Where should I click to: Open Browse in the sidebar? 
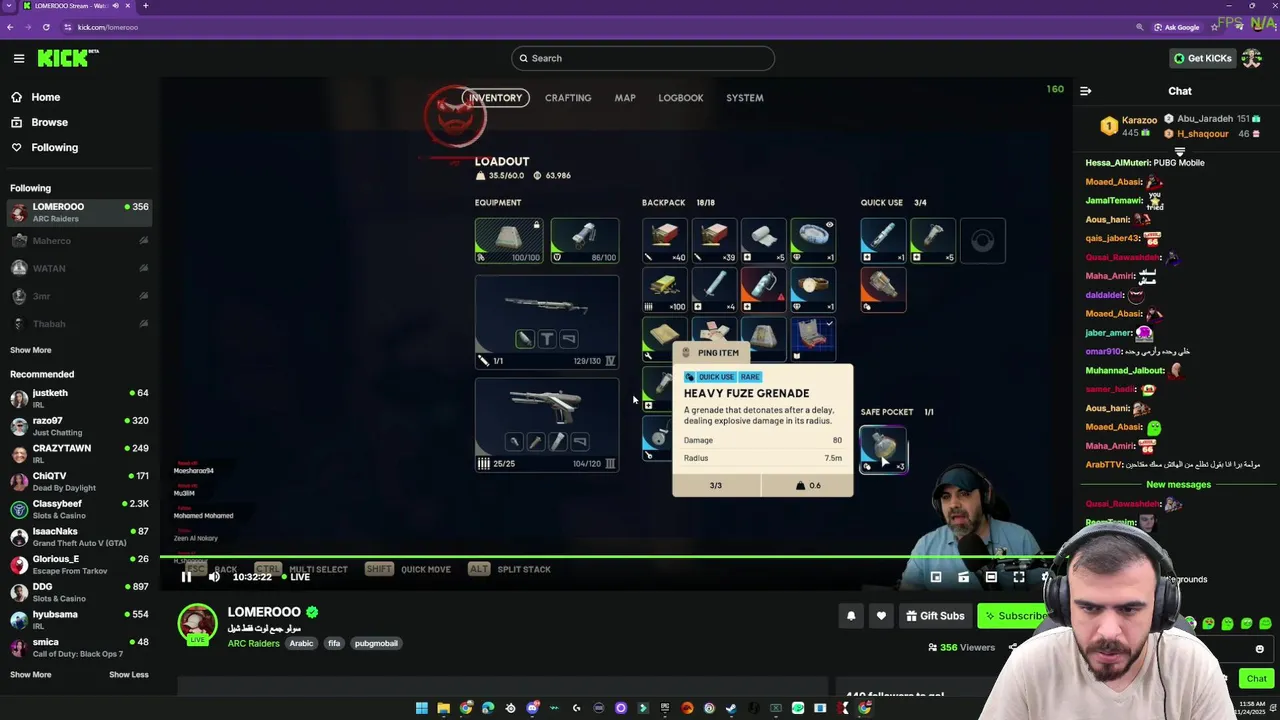49,122
